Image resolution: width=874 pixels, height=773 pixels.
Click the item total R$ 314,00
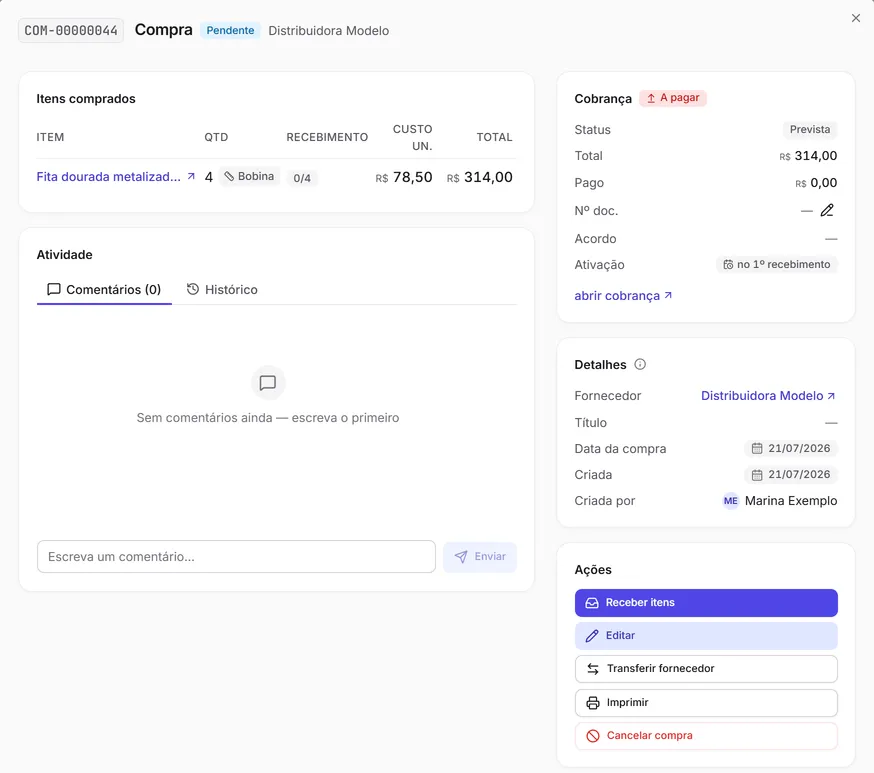click(479, 177)
